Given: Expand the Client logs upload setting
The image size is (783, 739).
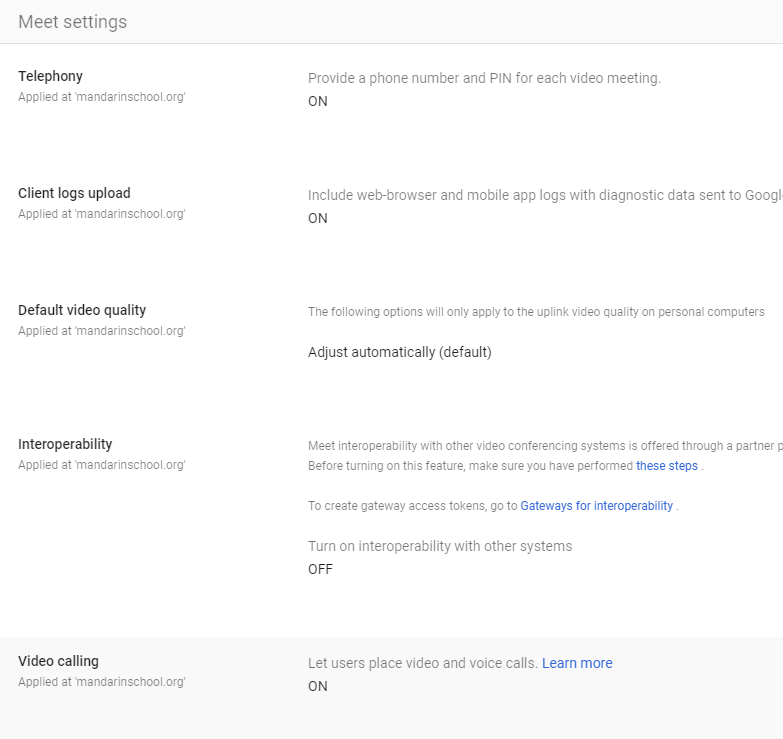Looking at the screenshot, I should [x=74, y=193].
